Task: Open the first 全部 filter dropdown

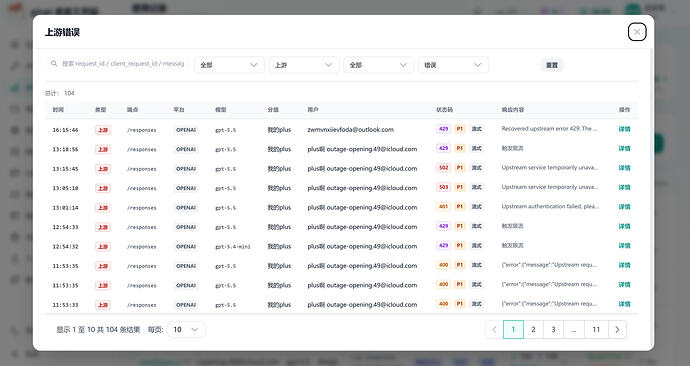Action: (x=229, y=65)
